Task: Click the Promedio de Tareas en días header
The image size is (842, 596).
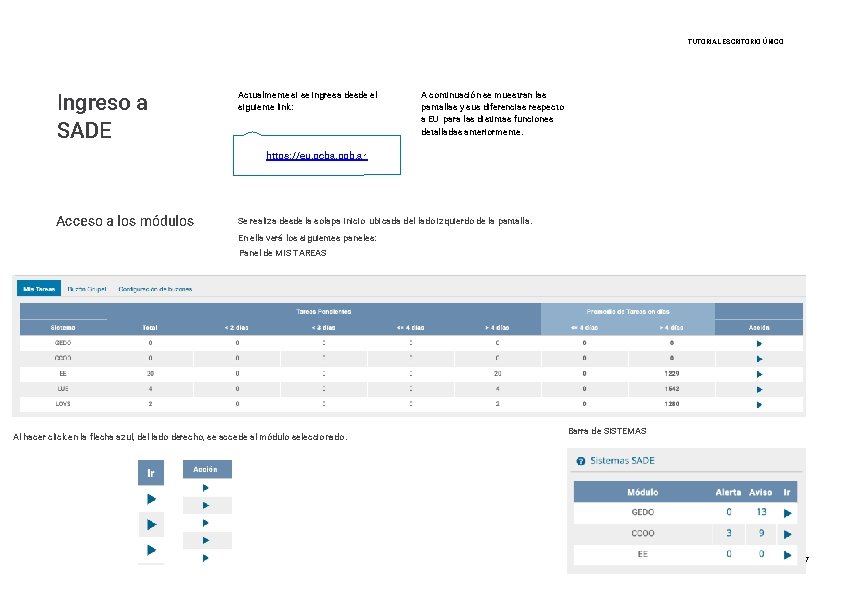Action: 628,311
